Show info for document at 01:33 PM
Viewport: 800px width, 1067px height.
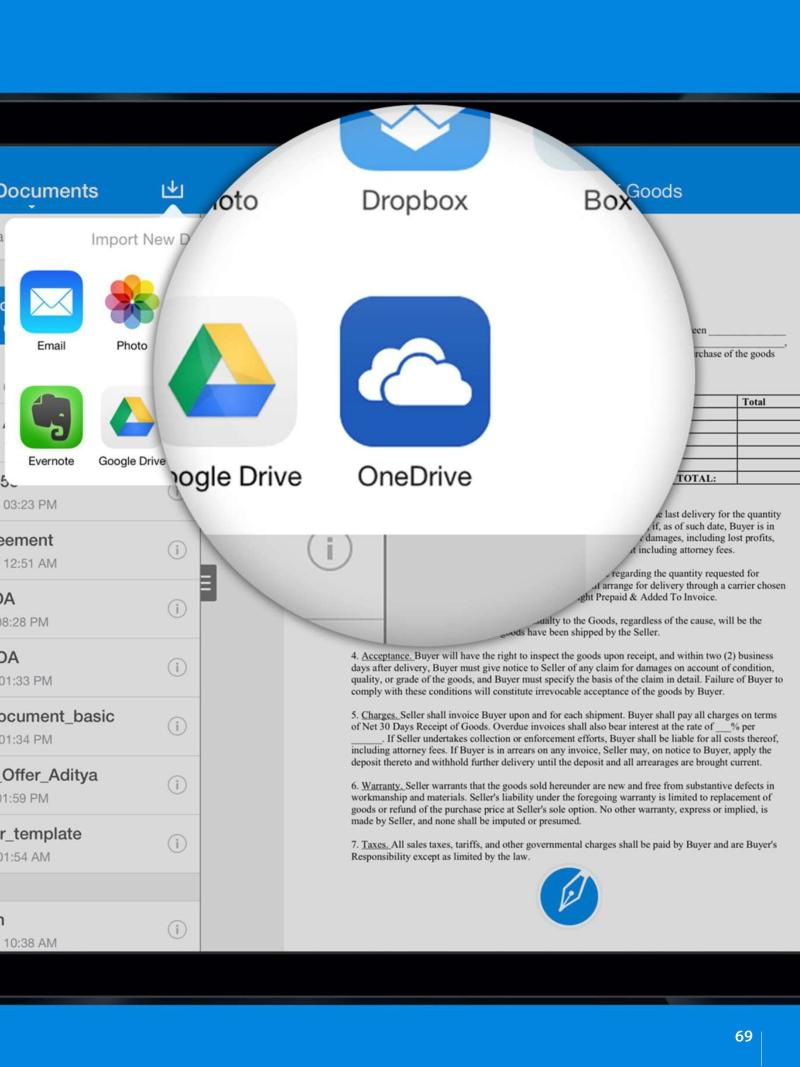tap(177, 668)
